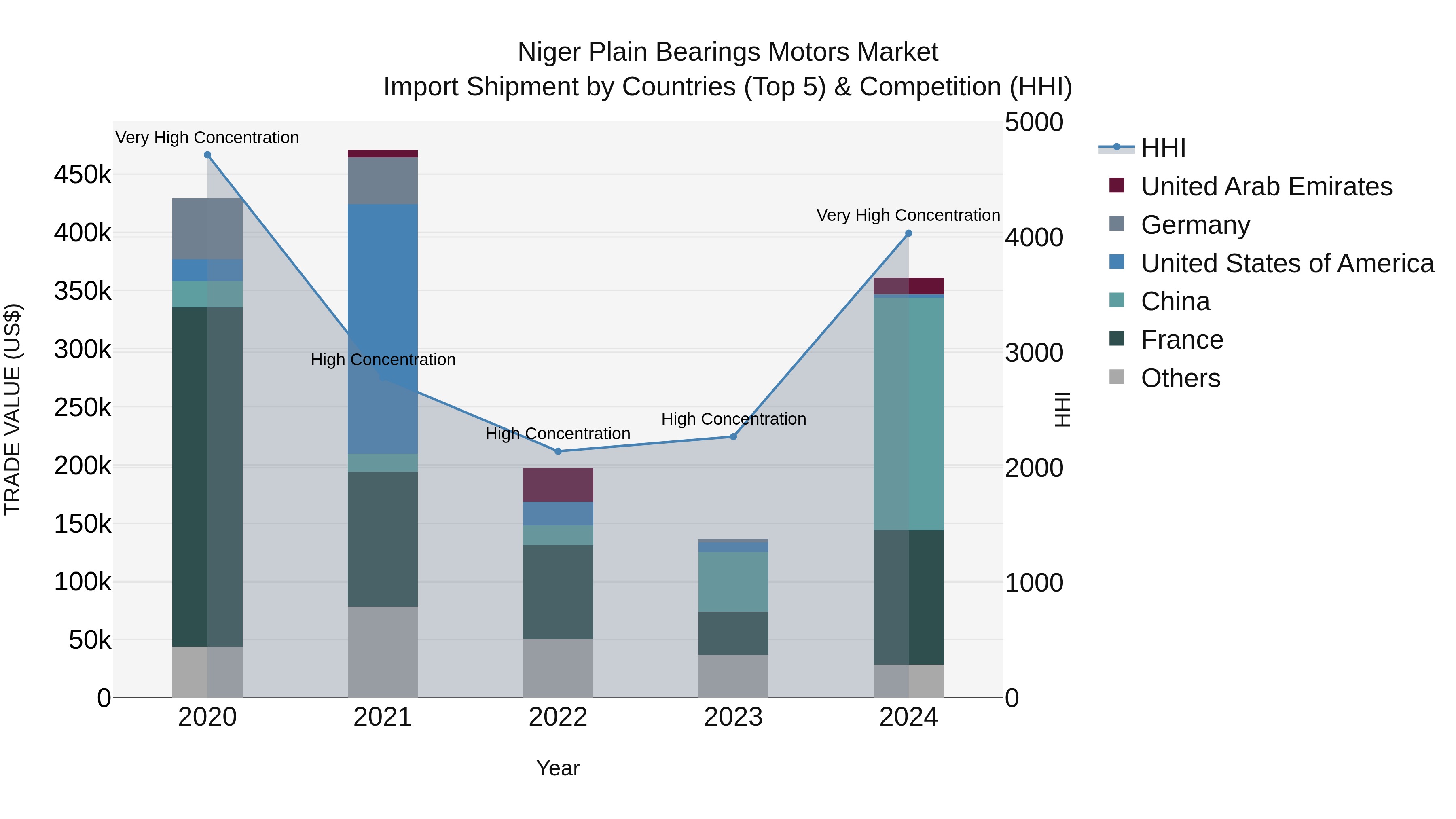Click the China teal legend swatch
Image resolution: width=1456 pixels, height=819 pixels.
[1116, 300]
